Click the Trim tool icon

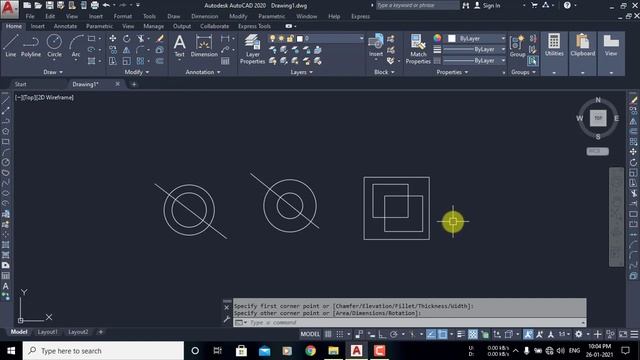tap(140, 38)
